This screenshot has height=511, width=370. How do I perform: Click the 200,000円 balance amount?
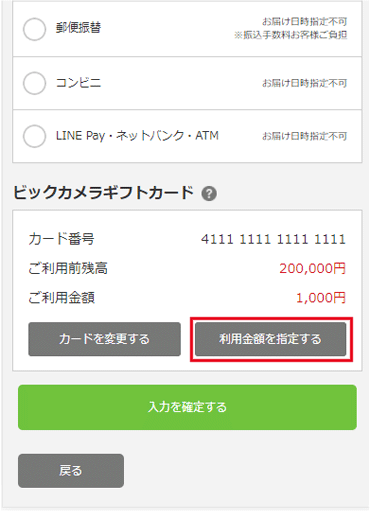pos(313,268)
